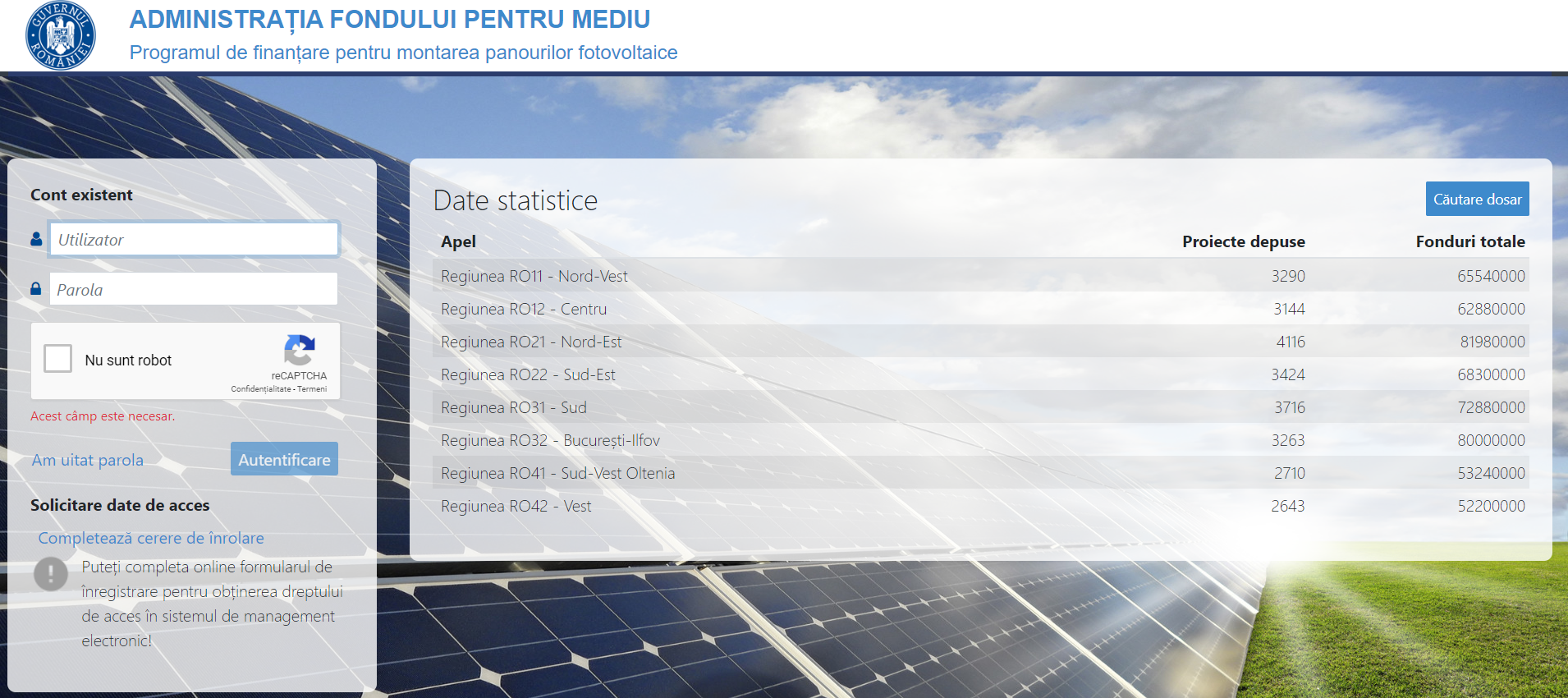Open reCAPTCHA Termeni link
This screenshot has width=1568, height=698.
coord(312,389)
